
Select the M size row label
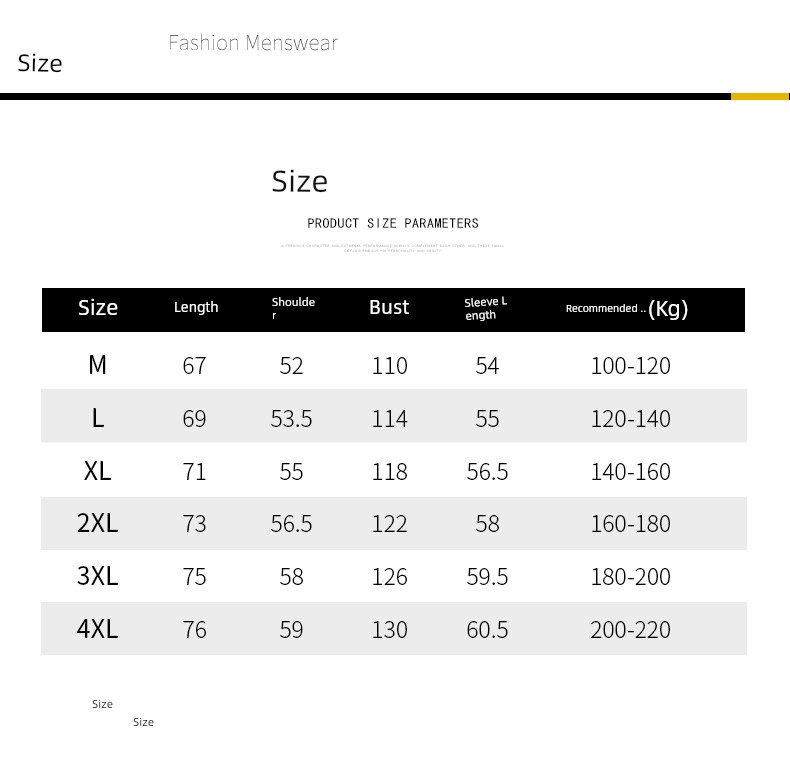coord(97,366)
